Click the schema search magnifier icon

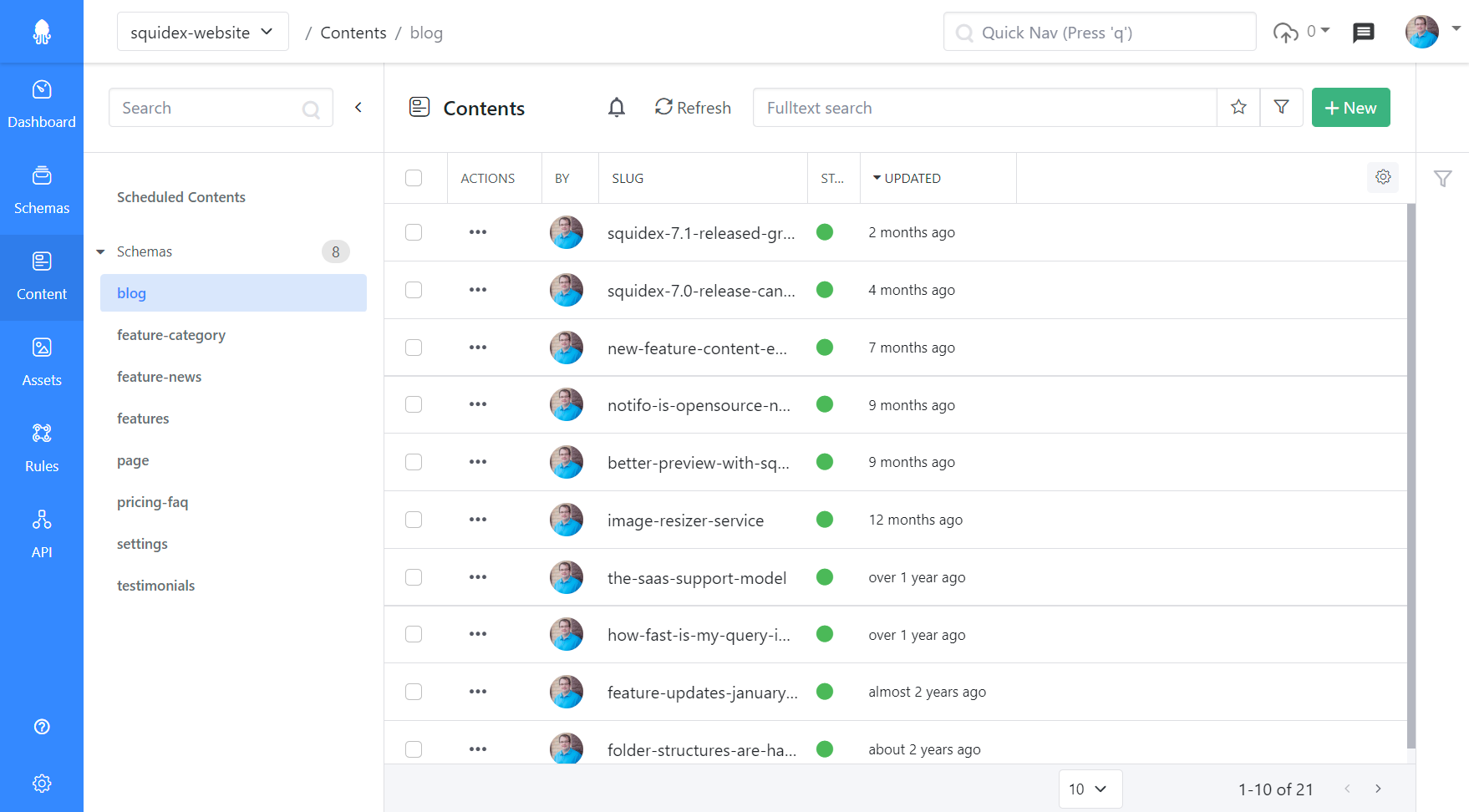click(x=311, y=109)
